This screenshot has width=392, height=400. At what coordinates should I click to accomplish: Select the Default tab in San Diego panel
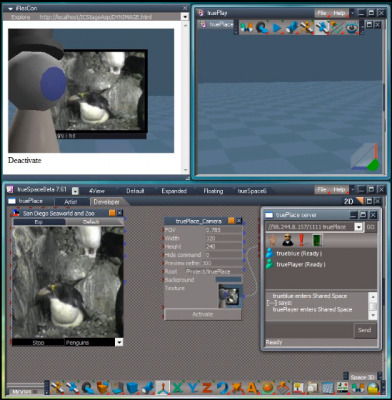(91, 222)
